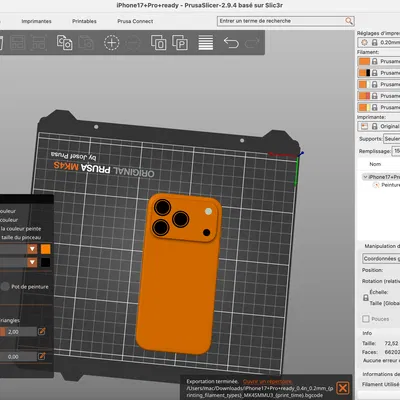The width and height of the screenshot is (400, 400).
Task: Click the orange swatch of first filament
Action: [x=364, y=61]
